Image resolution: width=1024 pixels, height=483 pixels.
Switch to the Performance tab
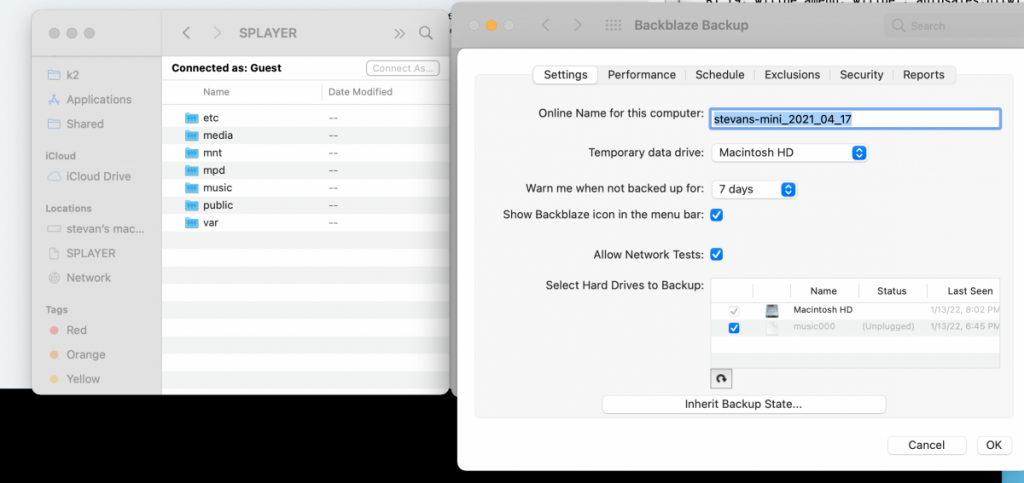coord(641,75)
